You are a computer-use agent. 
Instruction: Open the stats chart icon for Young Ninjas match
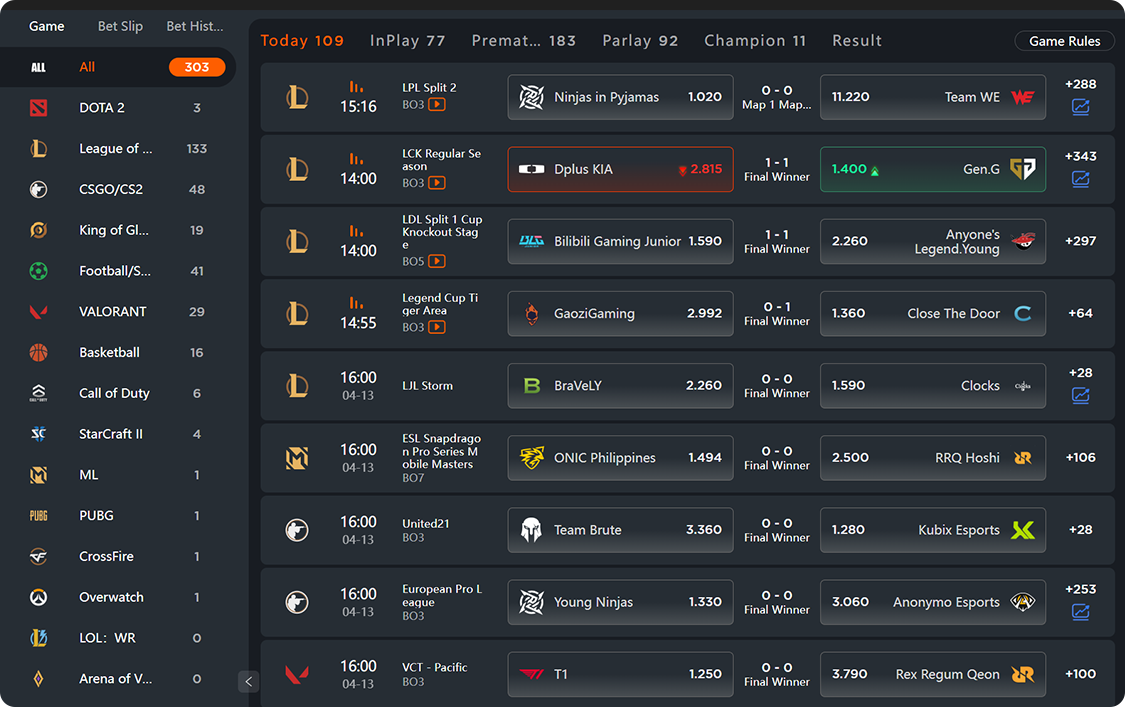1080,612
